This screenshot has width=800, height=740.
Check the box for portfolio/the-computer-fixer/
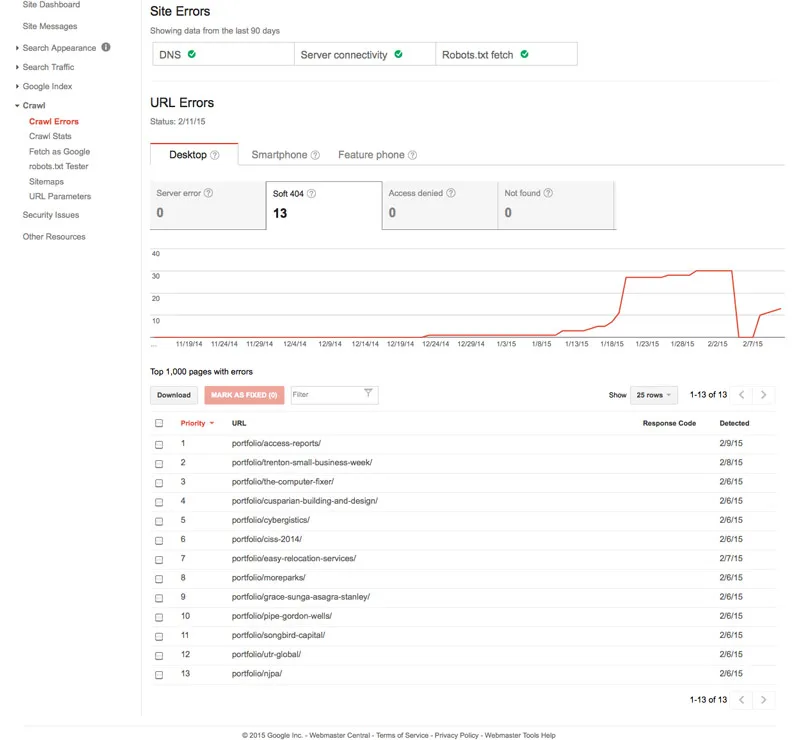159,483
